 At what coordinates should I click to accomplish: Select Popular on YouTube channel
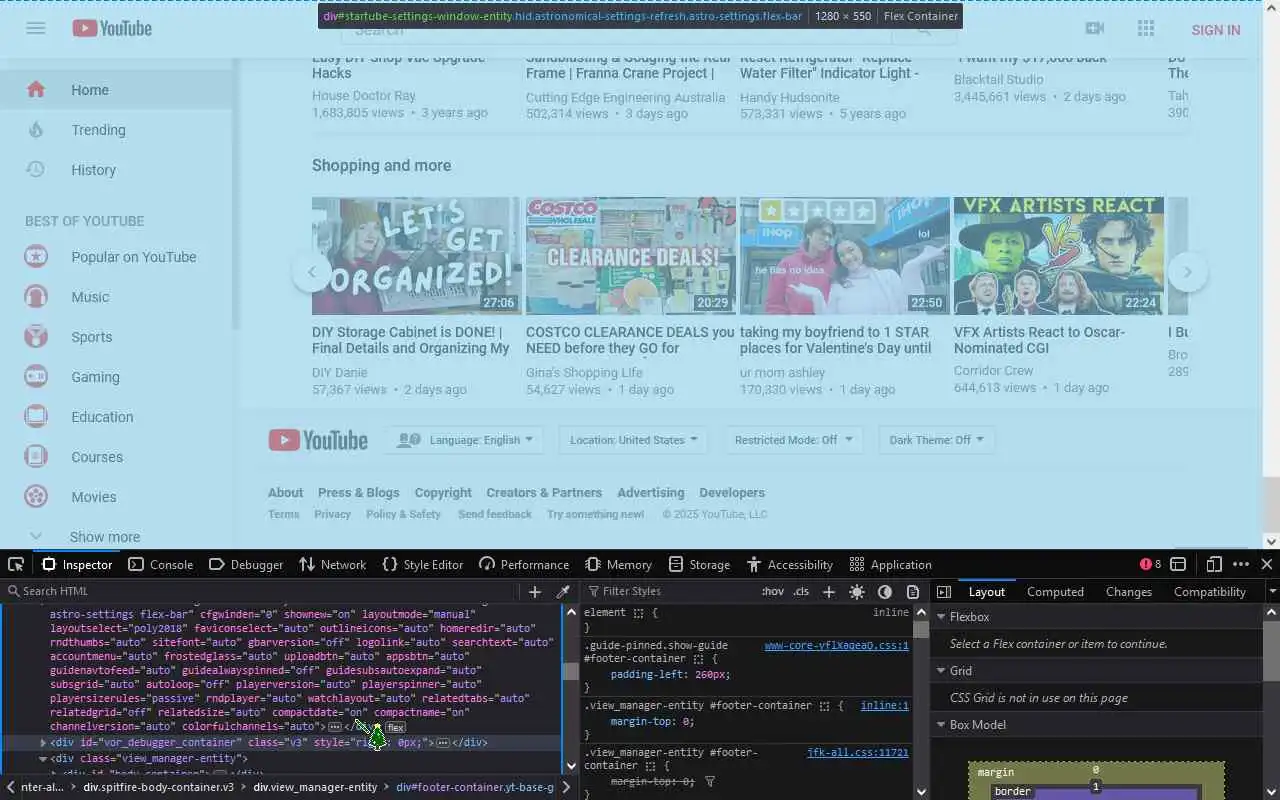click(x=116, y=257)
